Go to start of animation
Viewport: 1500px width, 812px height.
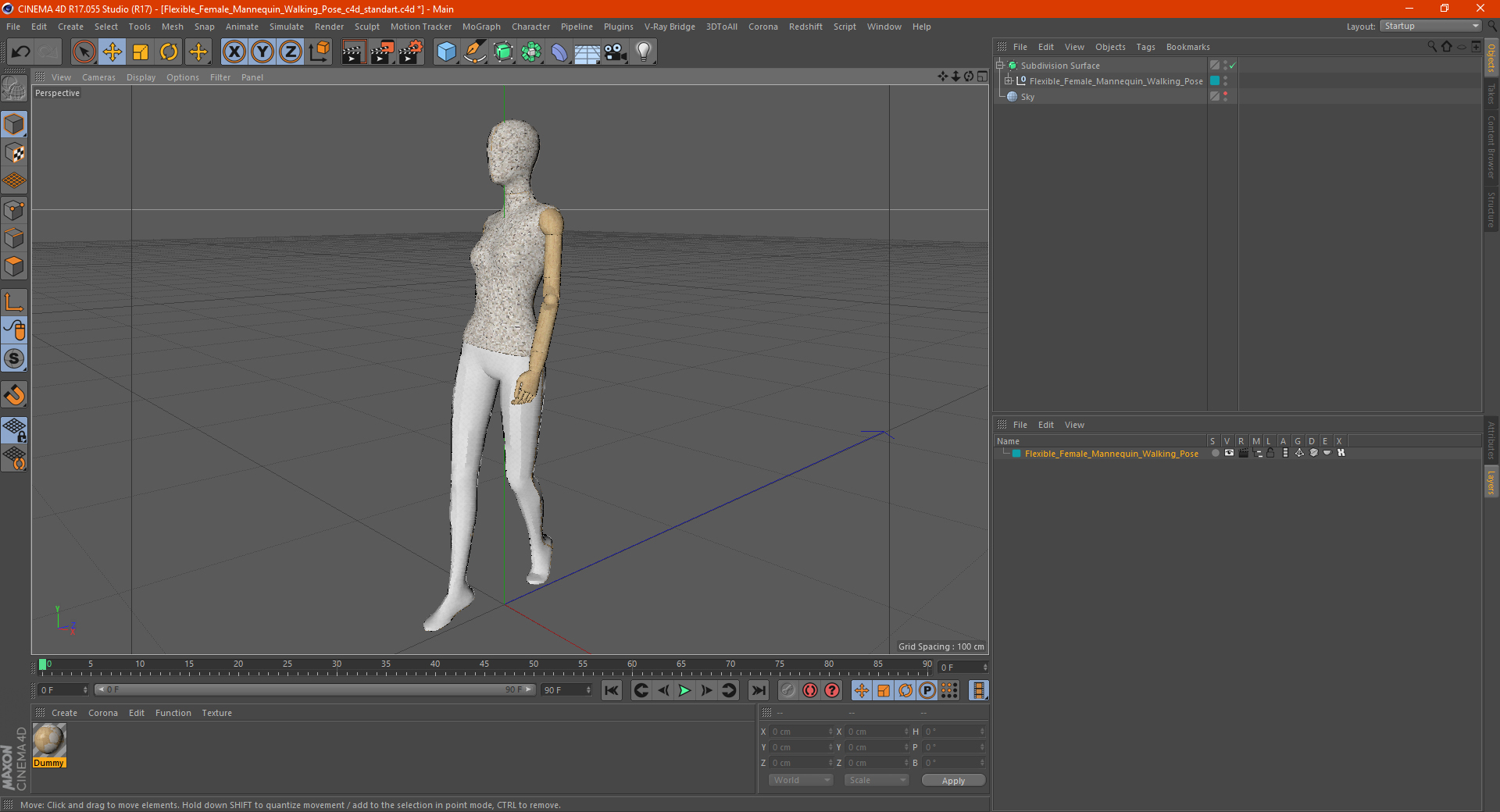[612, 690]
